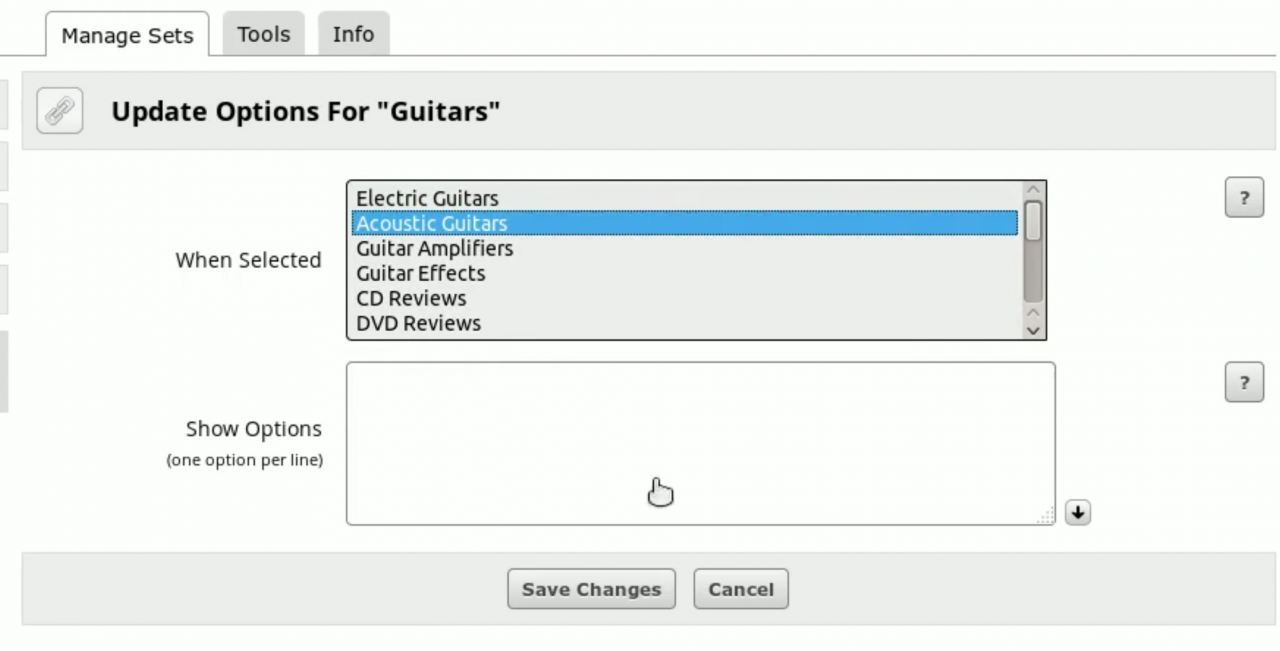1280x651 pixels.
Task: Click the Cancel button
Action: (740, 589)
